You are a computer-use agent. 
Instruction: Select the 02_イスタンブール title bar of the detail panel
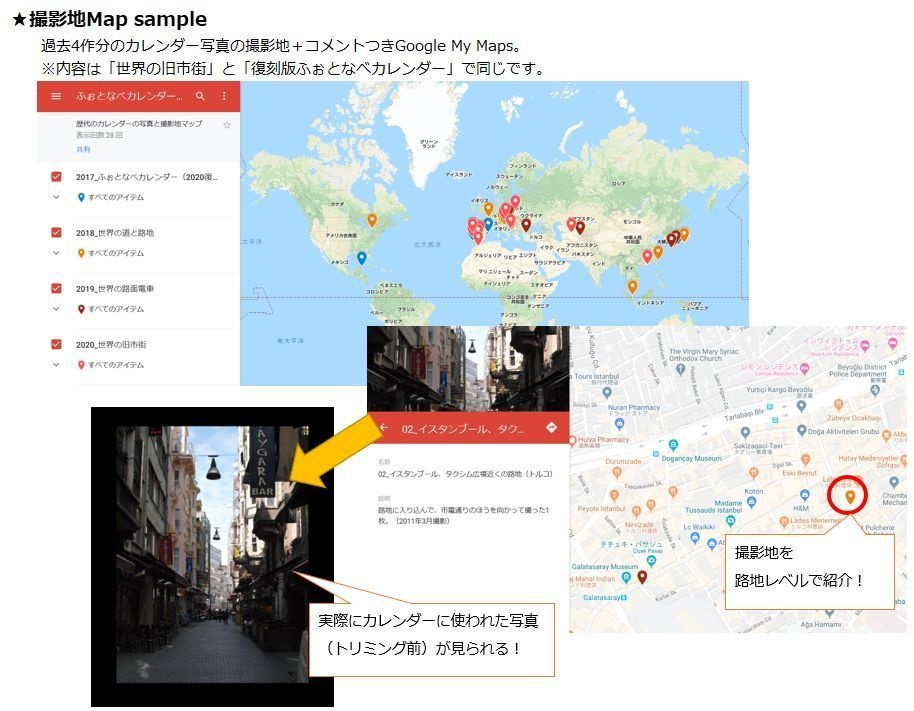[463, 429]
